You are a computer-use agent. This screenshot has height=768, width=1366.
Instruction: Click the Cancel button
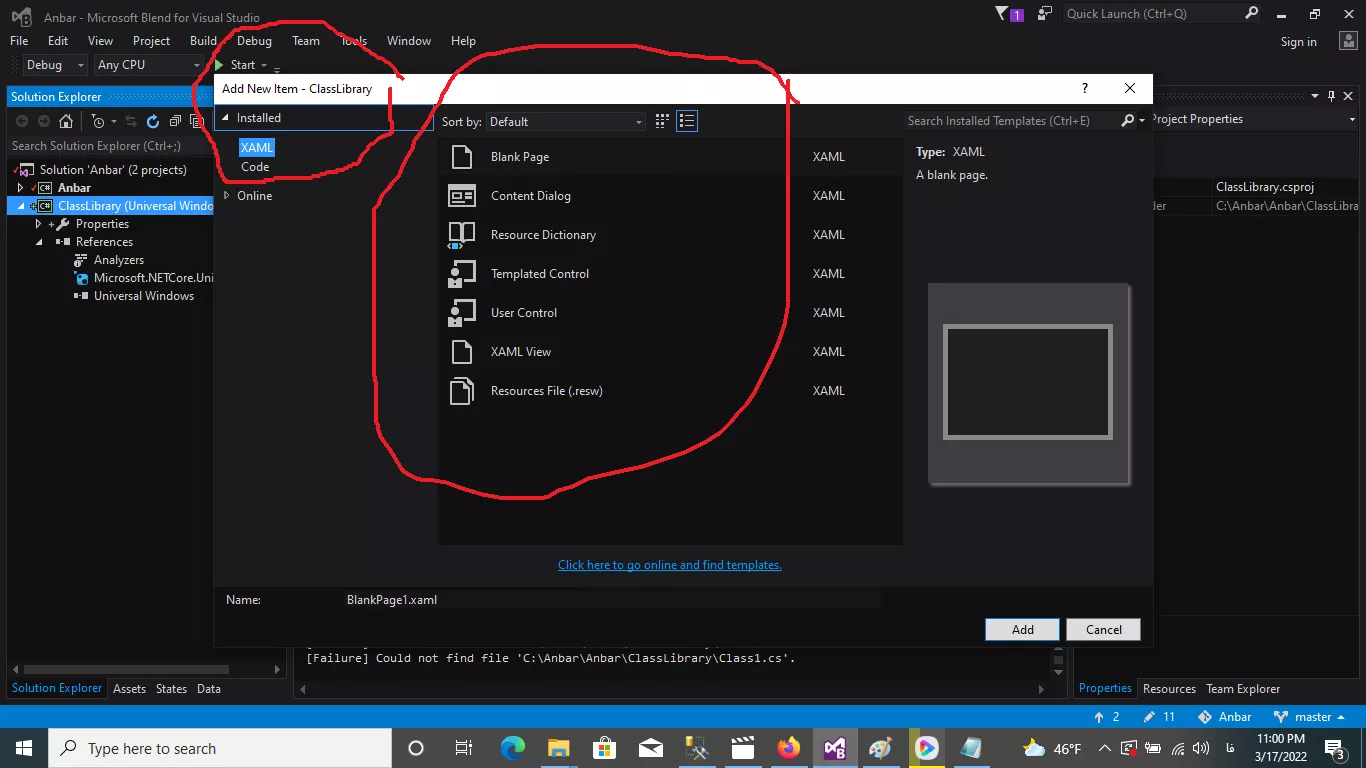point(1104,630)
